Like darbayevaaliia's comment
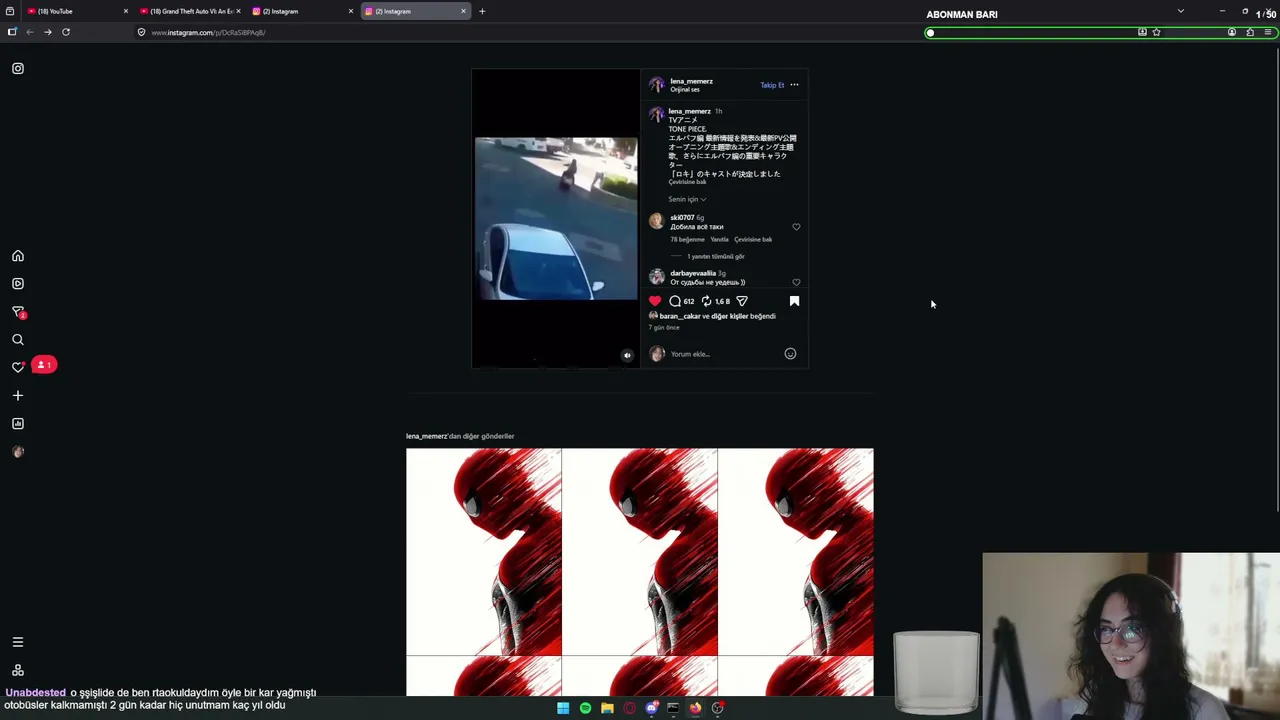Screen dimensions: 1280x720 796,282
